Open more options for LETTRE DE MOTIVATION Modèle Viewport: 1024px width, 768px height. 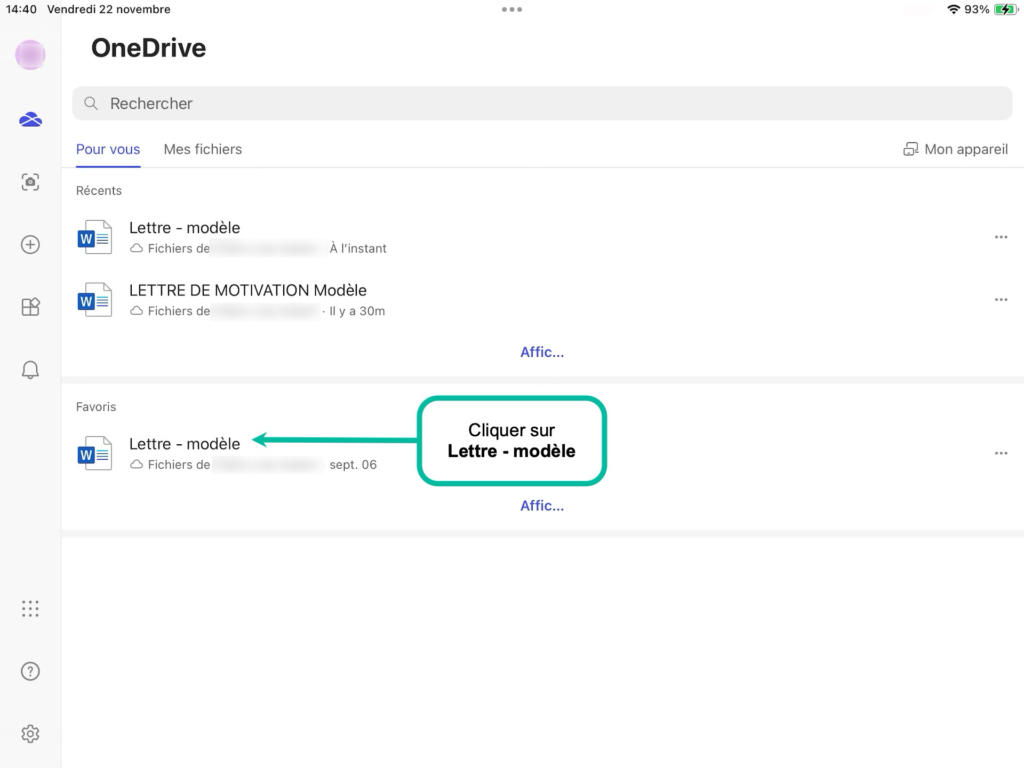click(x=1000, y=300)
